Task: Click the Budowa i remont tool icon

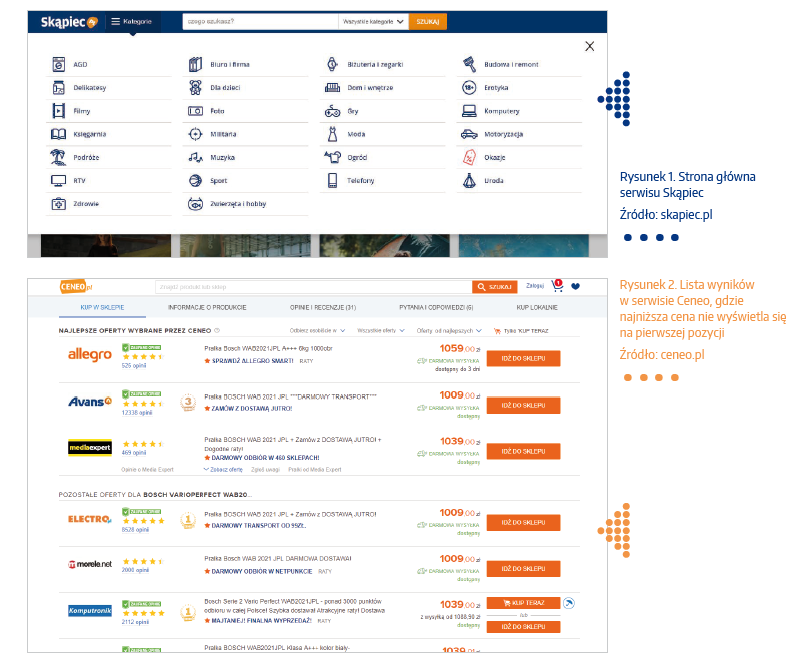Action: coord(469,64)
